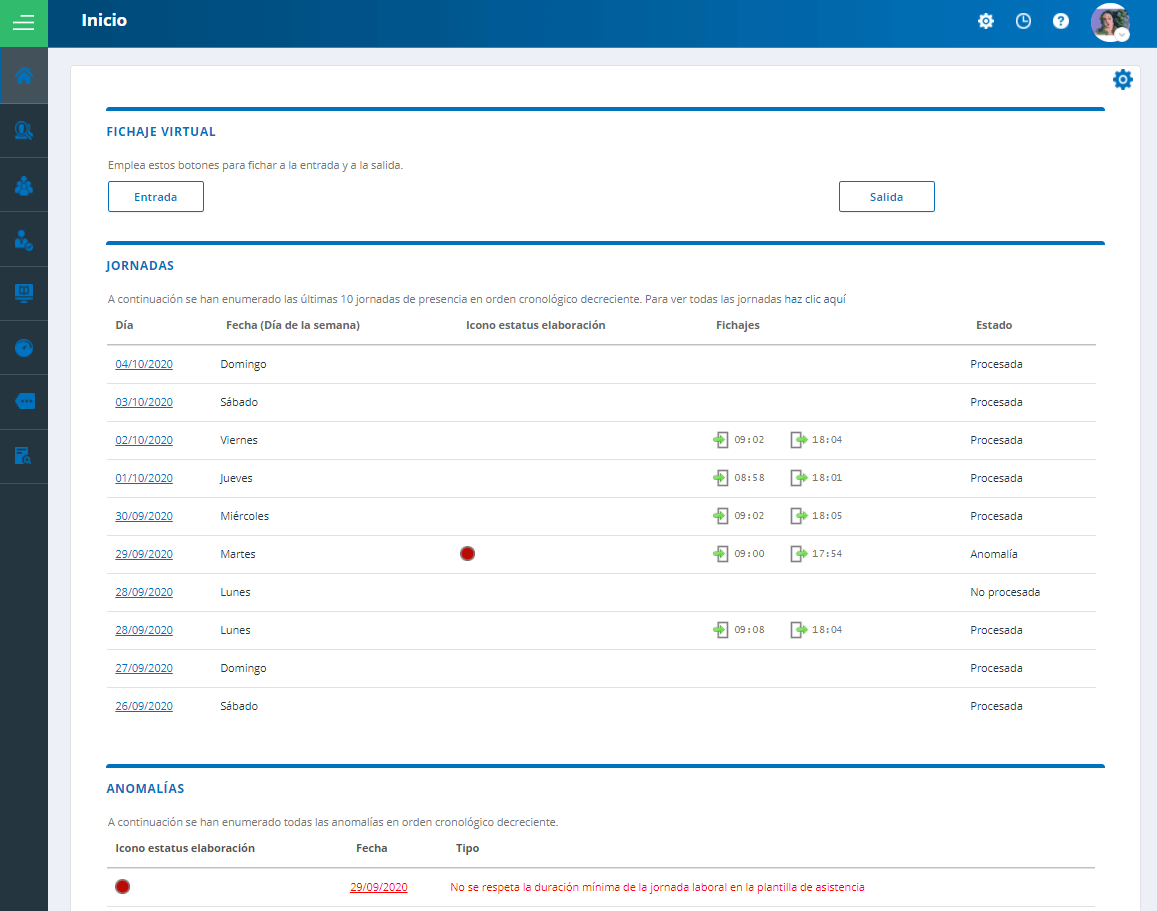Click the clock history header icon

1023,21
